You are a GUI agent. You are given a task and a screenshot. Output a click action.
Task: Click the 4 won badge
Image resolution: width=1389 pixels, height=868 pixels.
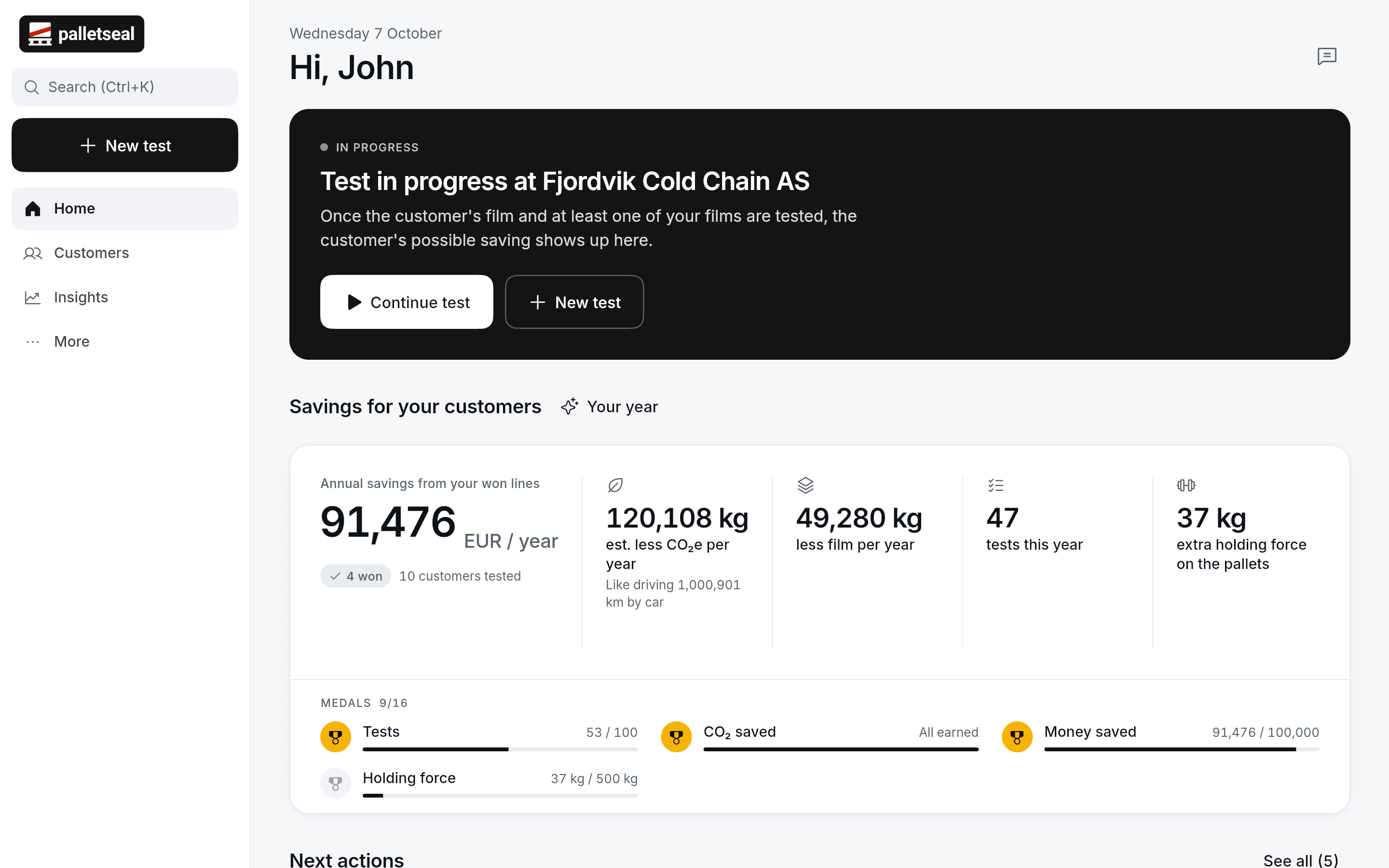[x=355, y=576]
